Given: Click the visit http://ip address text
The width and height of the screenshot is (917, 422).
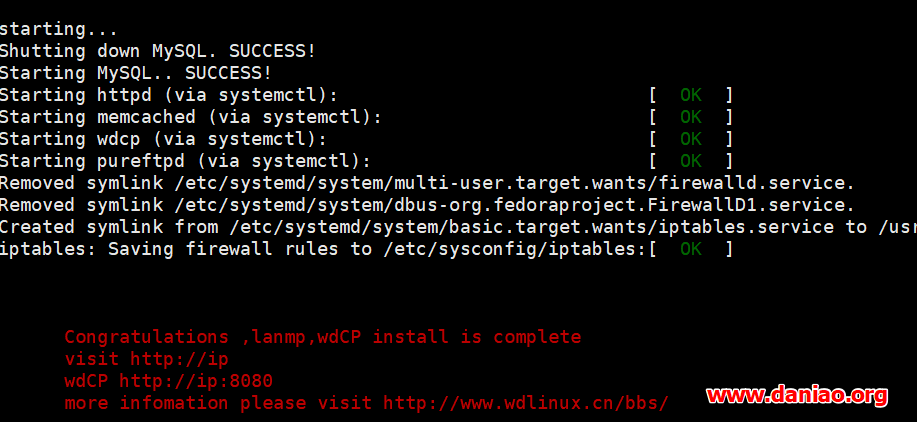Looking at the screenshot, I should coord(146,359).
